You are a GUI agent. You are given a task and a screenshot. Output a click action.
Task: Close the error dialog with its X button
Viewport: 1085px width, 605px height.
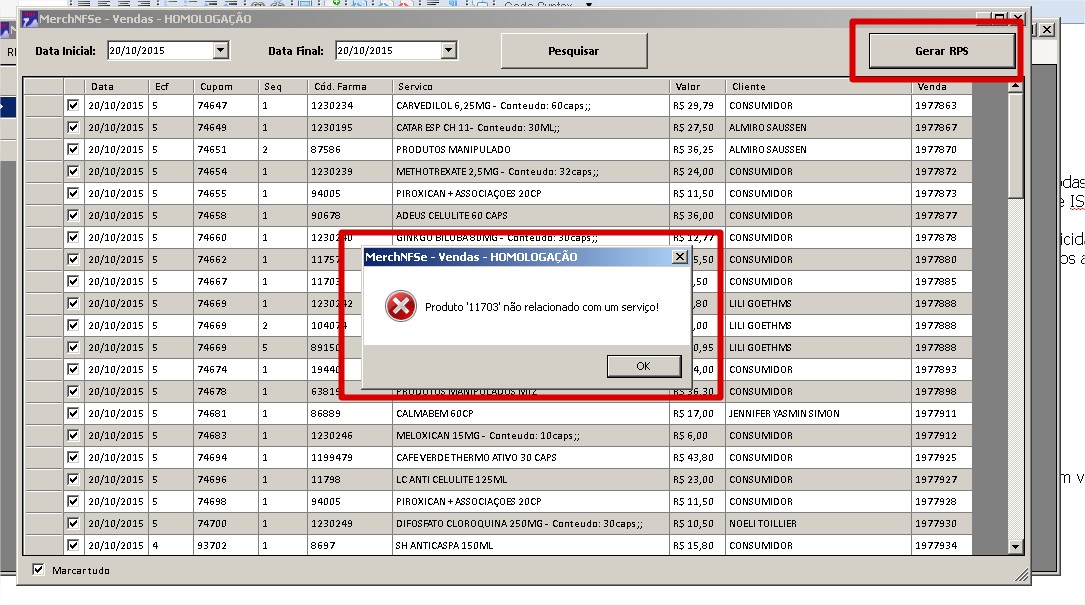(x=680, y=257)
